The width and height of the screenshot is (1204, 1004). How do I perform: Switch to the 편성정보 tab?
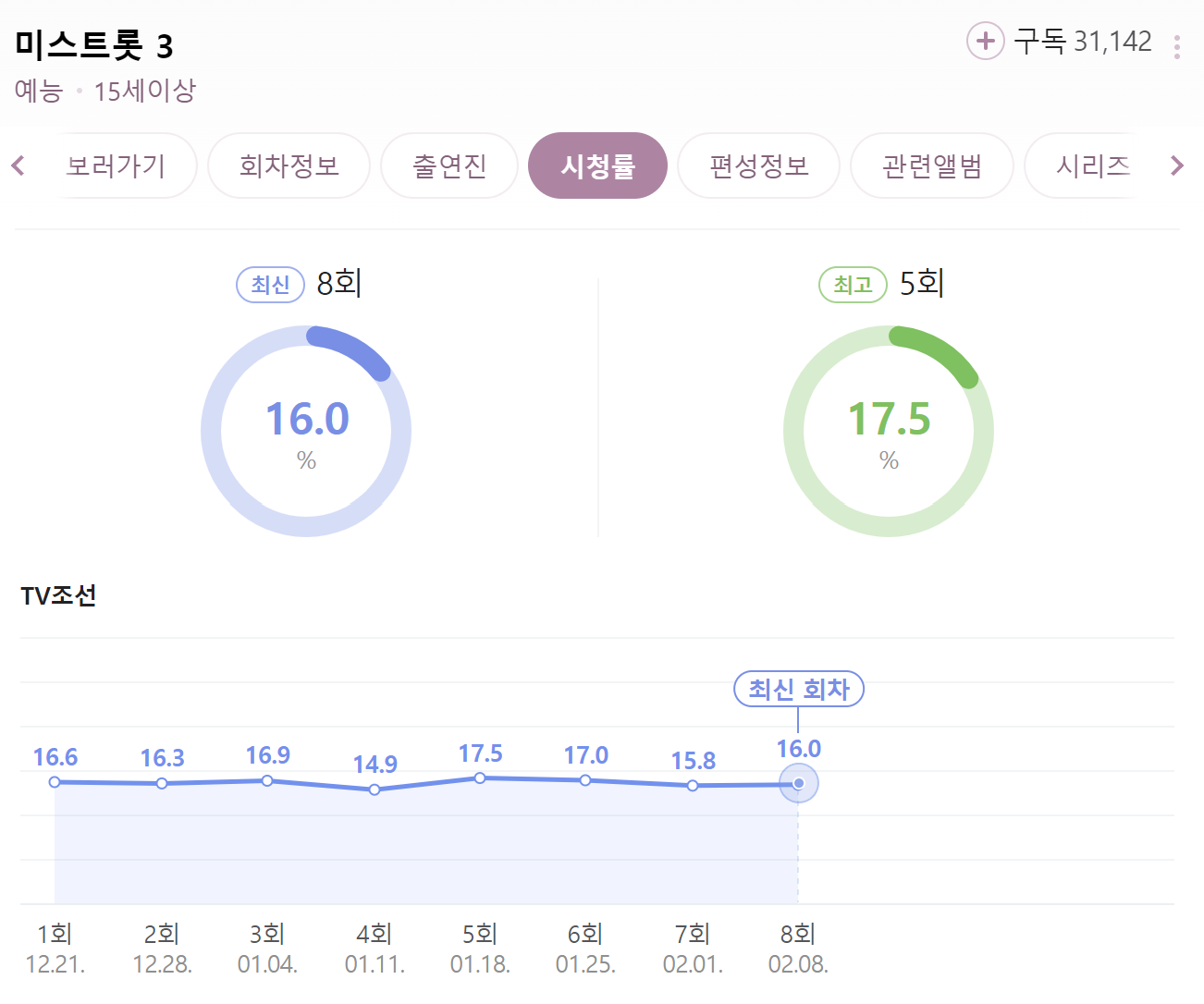(758, 165)
